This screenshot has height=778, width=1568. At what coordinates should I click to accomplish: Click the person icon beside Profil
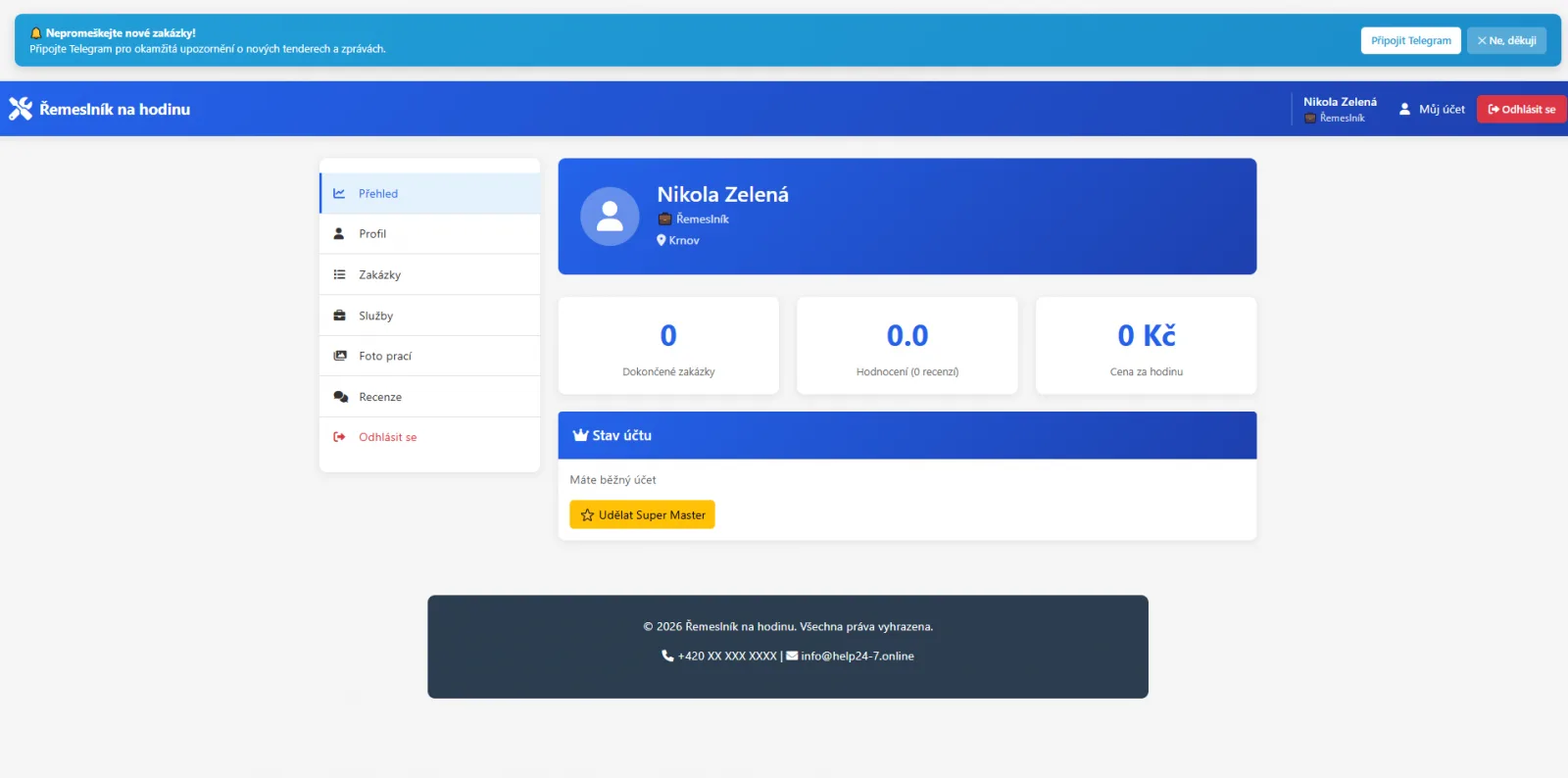tap(339, 234)
